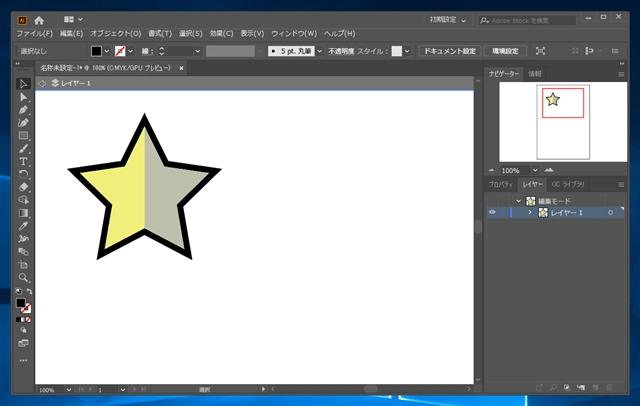Switch to the CC ライブラリ tab

568,184
